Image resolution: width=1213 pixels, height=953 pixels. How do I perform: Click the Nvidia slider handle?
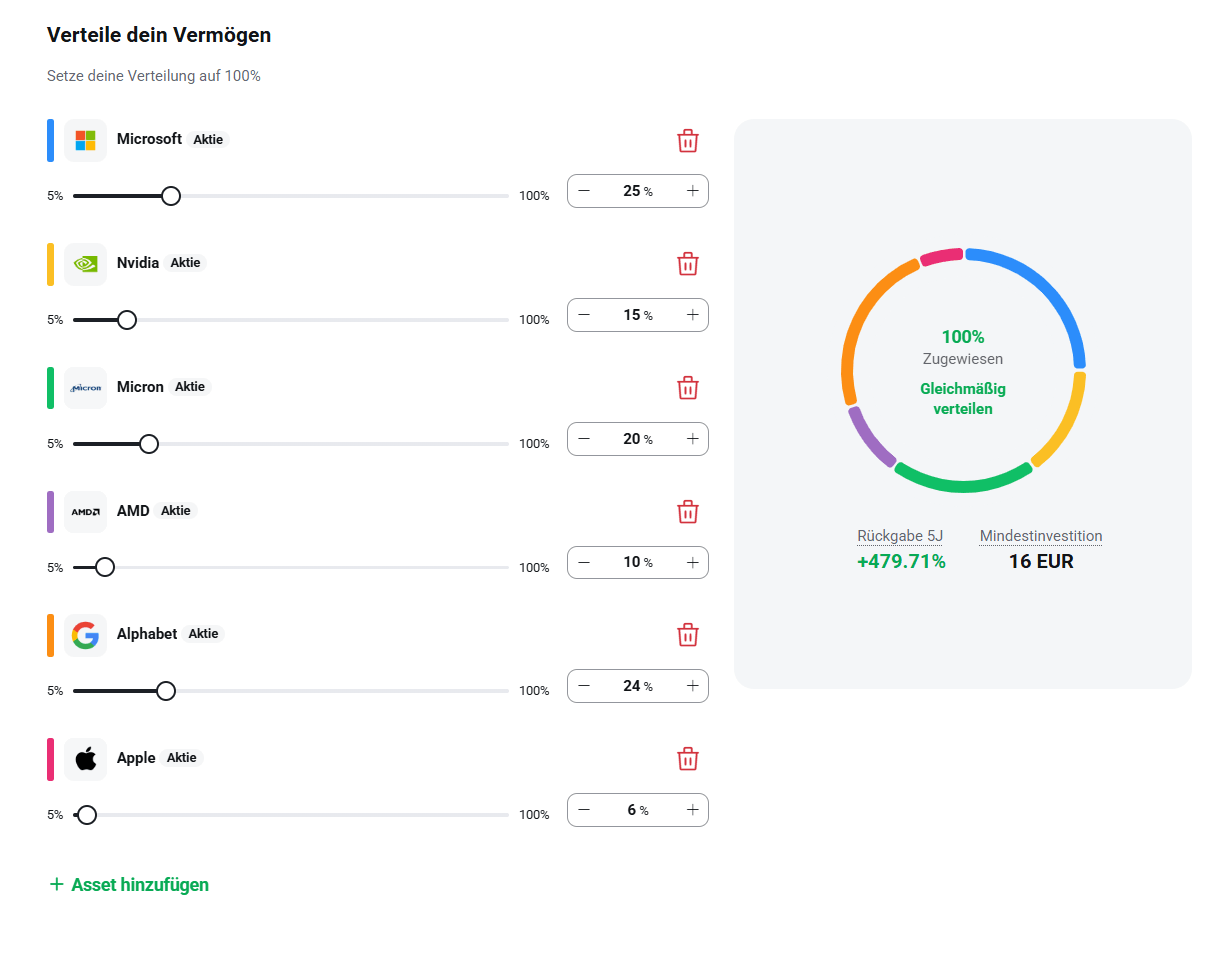[x=127, y=320]
